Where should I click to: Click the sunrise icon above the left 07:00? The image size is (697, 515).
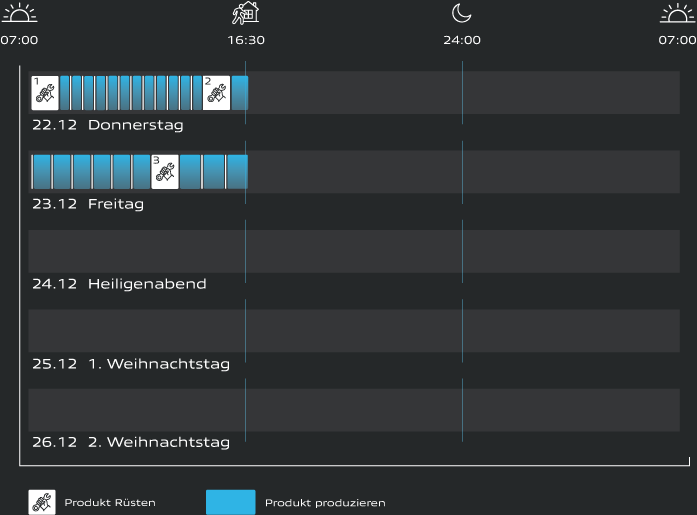[x=18, y=13]
